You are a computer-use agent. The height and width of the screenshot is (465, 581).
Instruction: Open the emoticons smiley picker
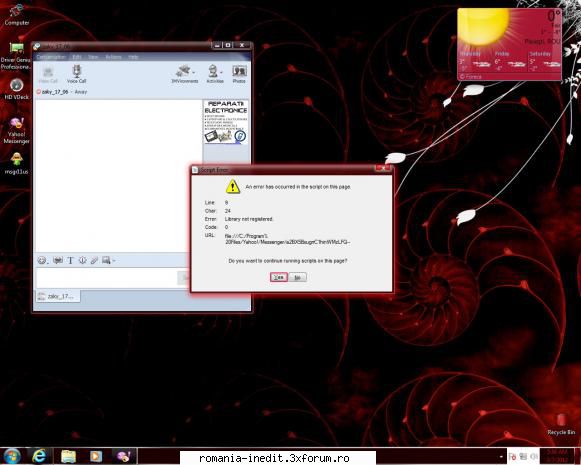click(x=42, y=260)
